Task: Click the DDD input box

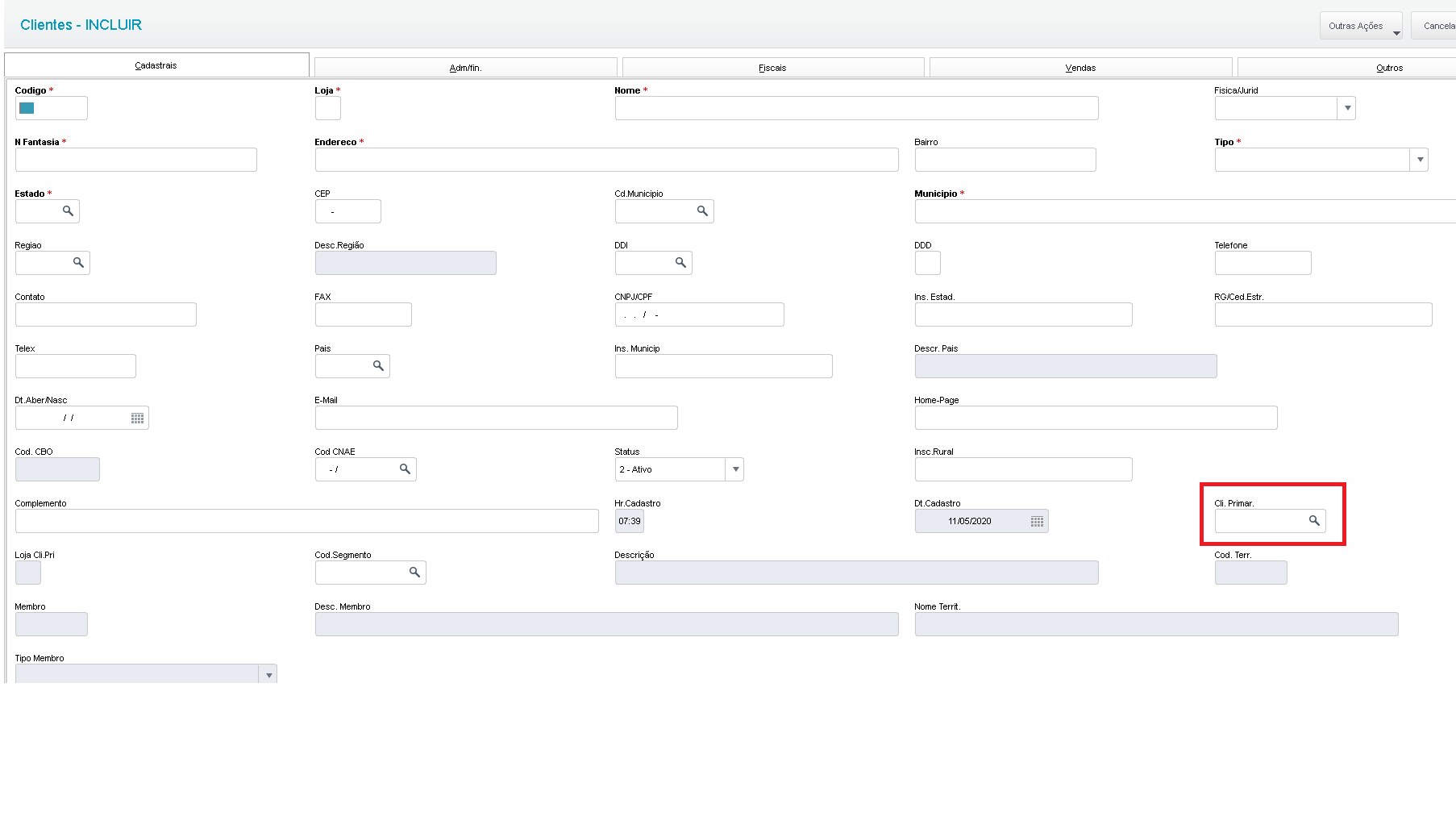Action: [x=928, y=263]
